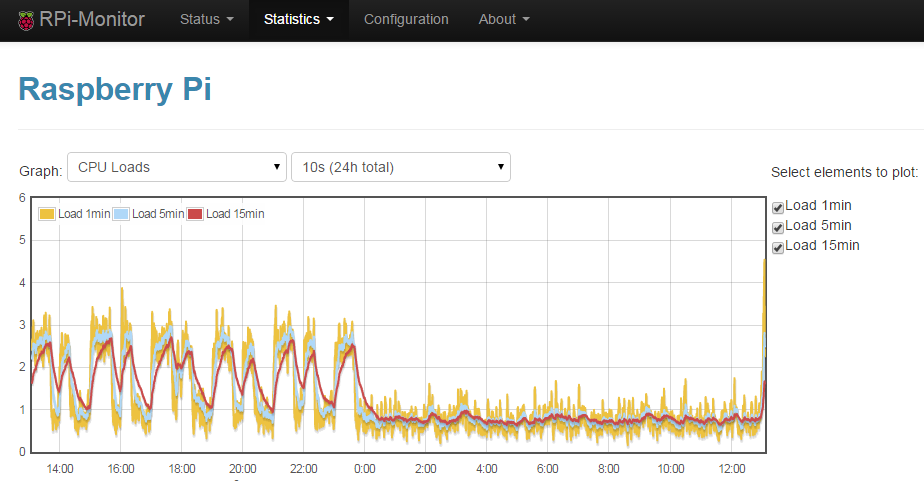924x481 pixels.
Task: Click the raspberry logo icon
Action: coord(26,20)
